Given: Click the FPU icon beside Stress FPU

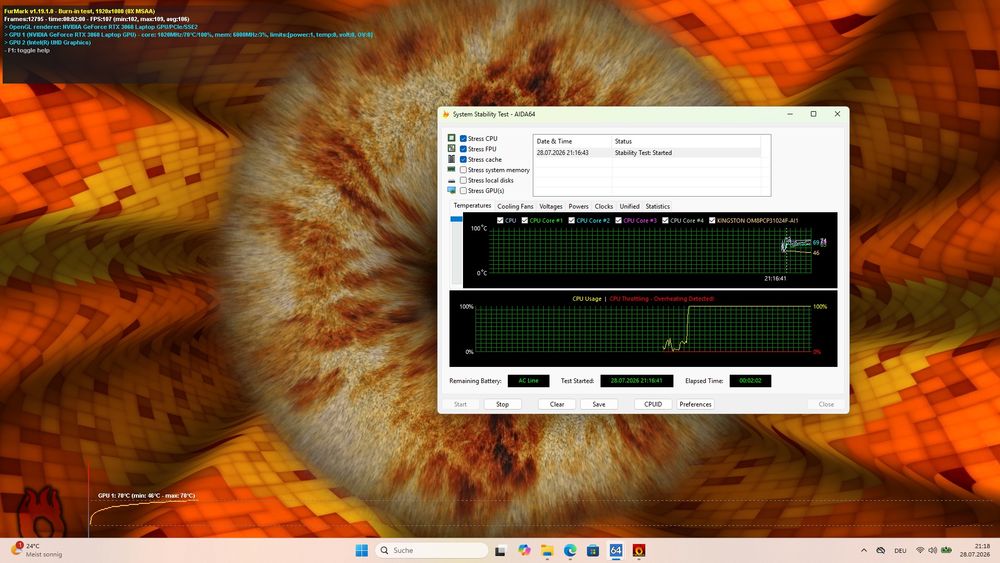Looking at the screenshot, I should pyautogui.click(x=452, y=149).
